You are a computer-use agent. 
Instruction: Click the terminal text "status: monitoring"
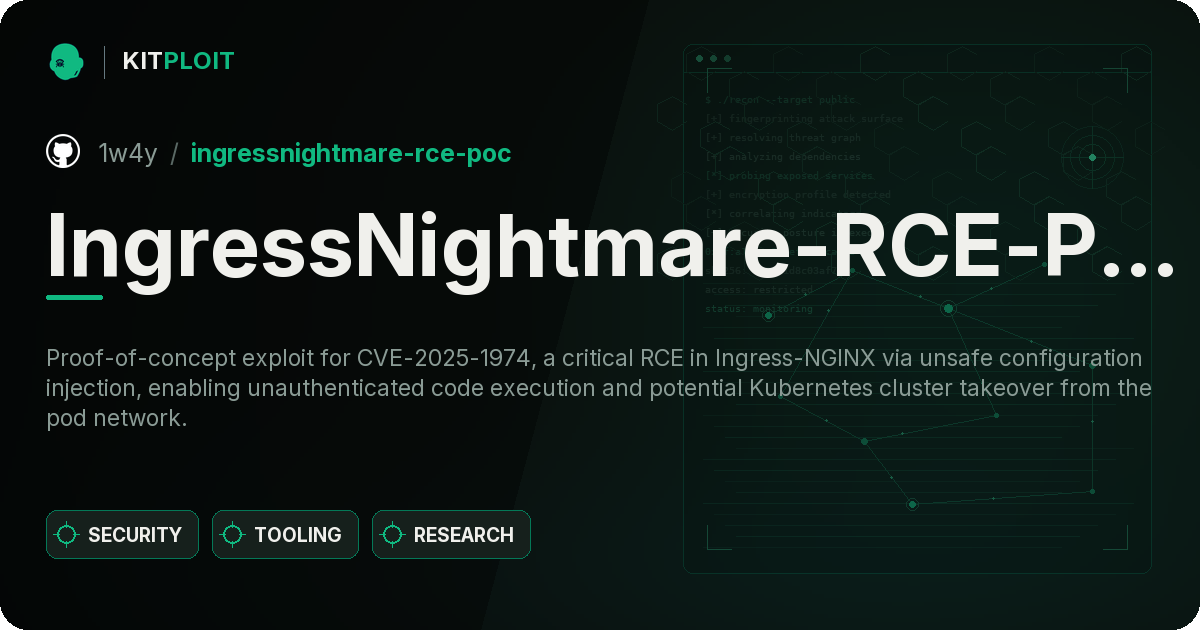(x=759, y=309)
